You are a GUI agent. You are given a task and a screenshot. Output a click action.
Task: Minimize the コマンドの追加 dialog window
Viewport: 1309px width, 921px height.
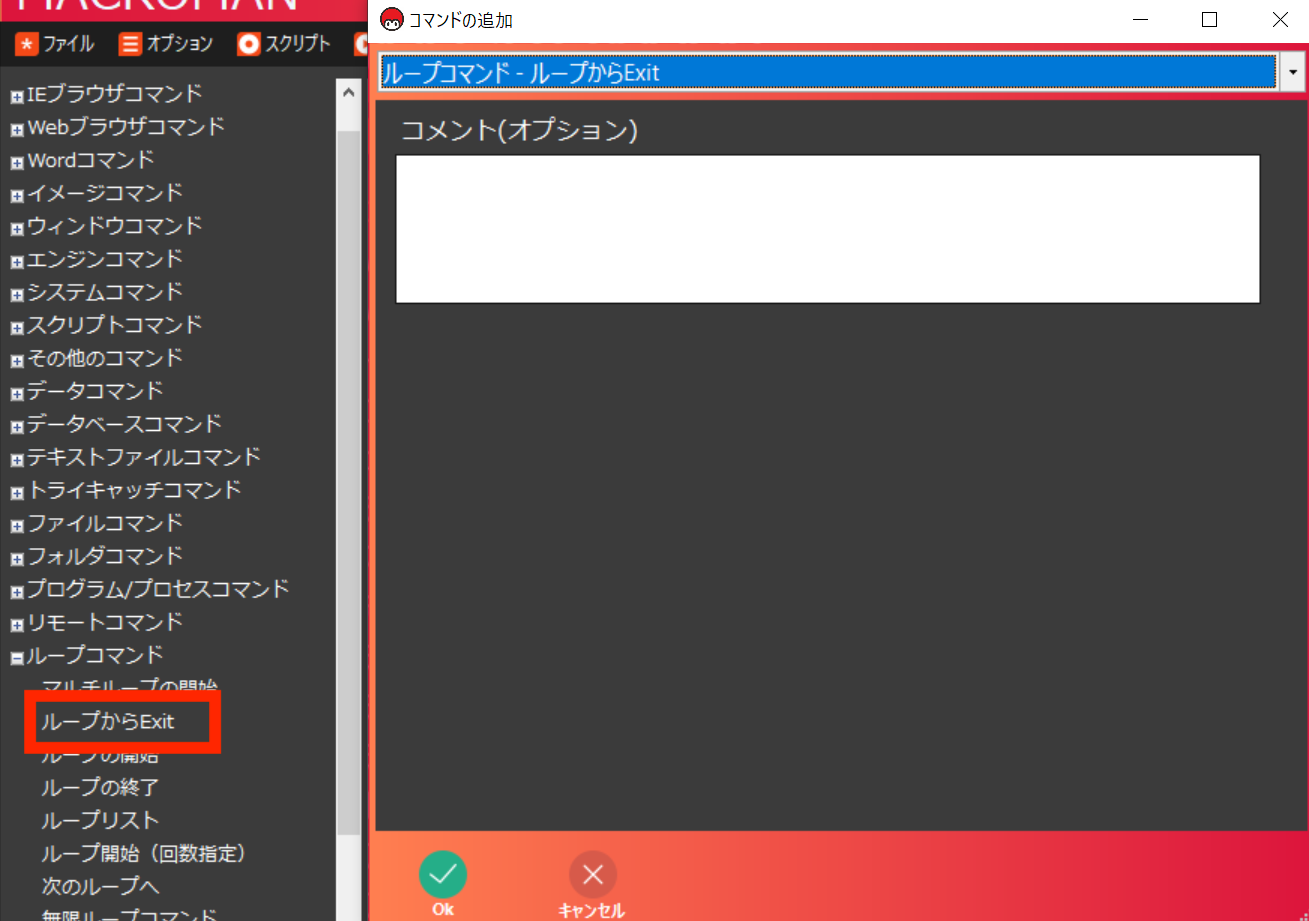click(x=1139, y=19)
